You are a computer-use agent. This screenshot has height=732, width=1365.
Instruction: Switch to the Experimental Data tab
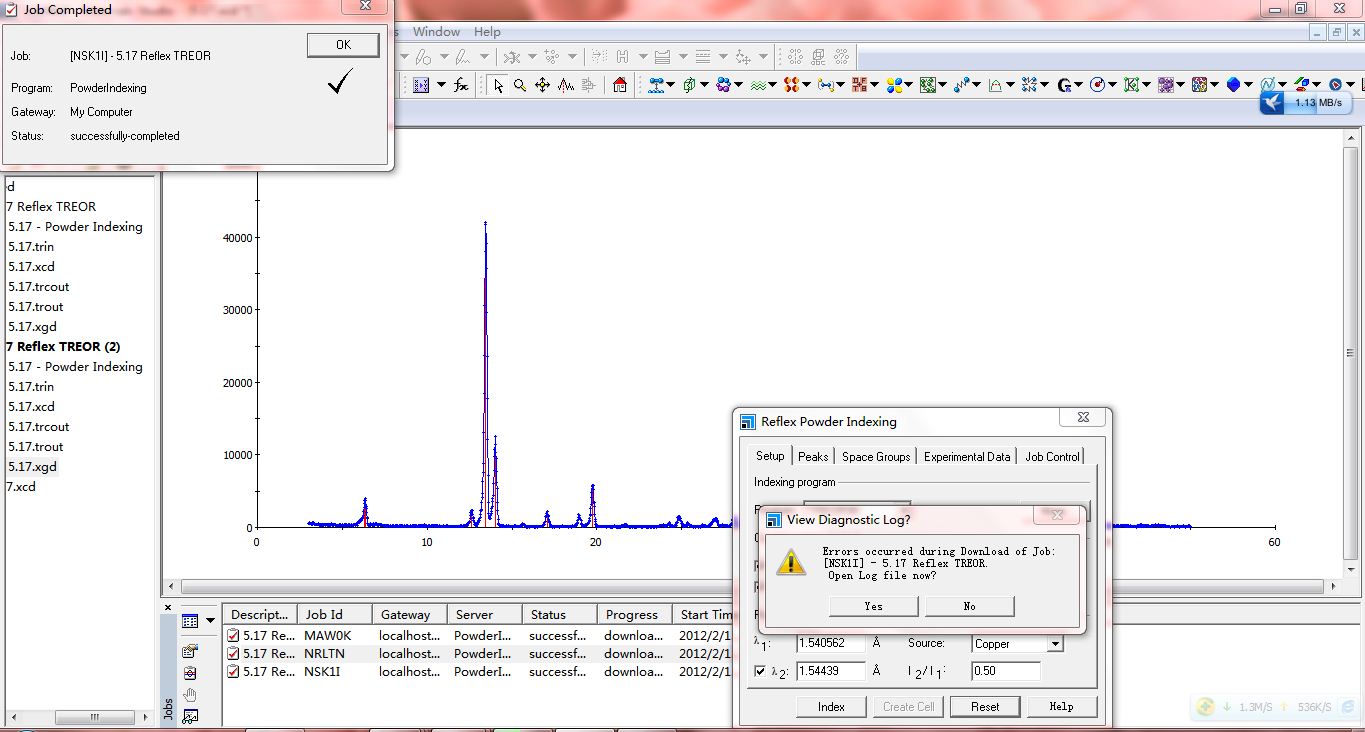tap(967, 457)
